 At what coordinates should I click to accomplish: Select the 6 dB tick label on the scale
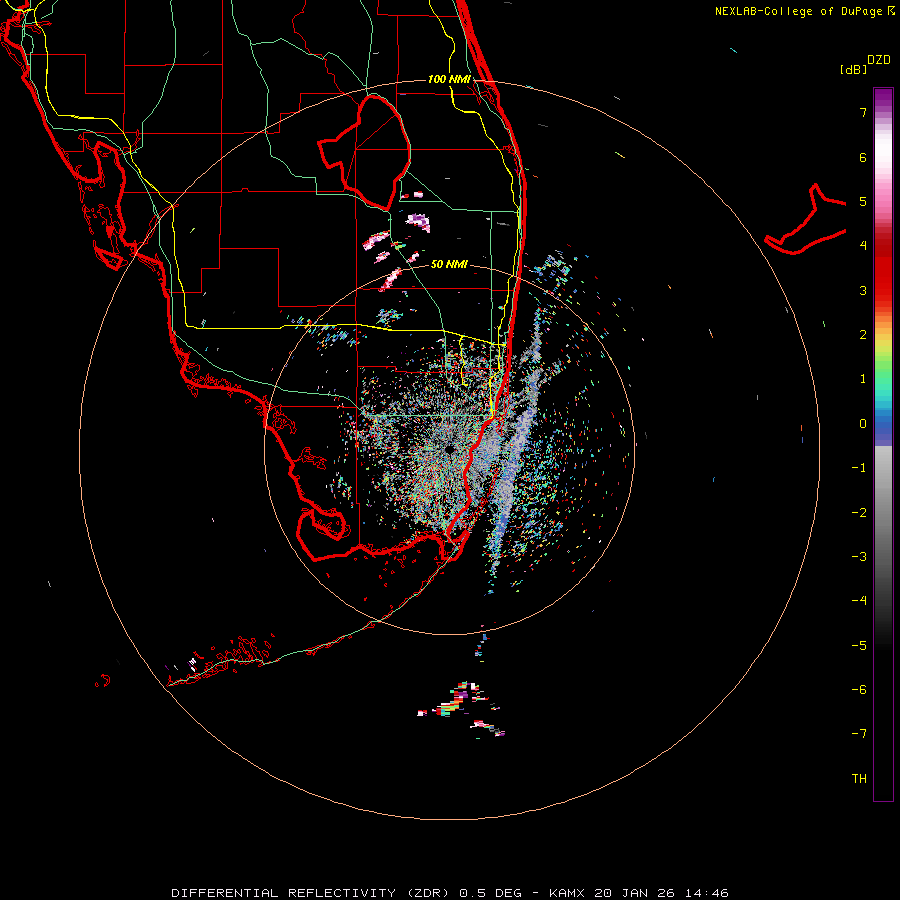tap(863, 157)
